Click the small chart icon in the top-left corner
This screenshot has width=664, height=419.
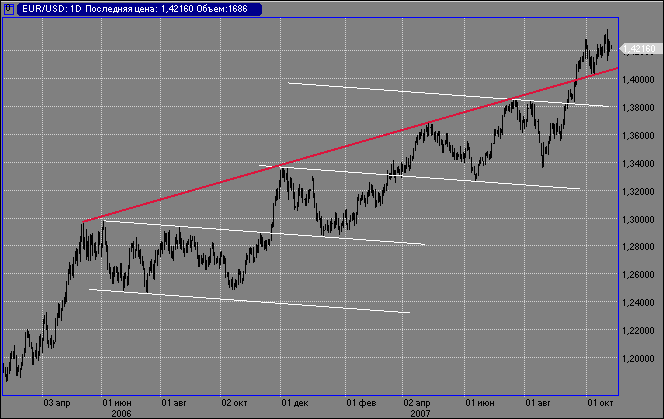pyautogui.click(x=8, y=9)
